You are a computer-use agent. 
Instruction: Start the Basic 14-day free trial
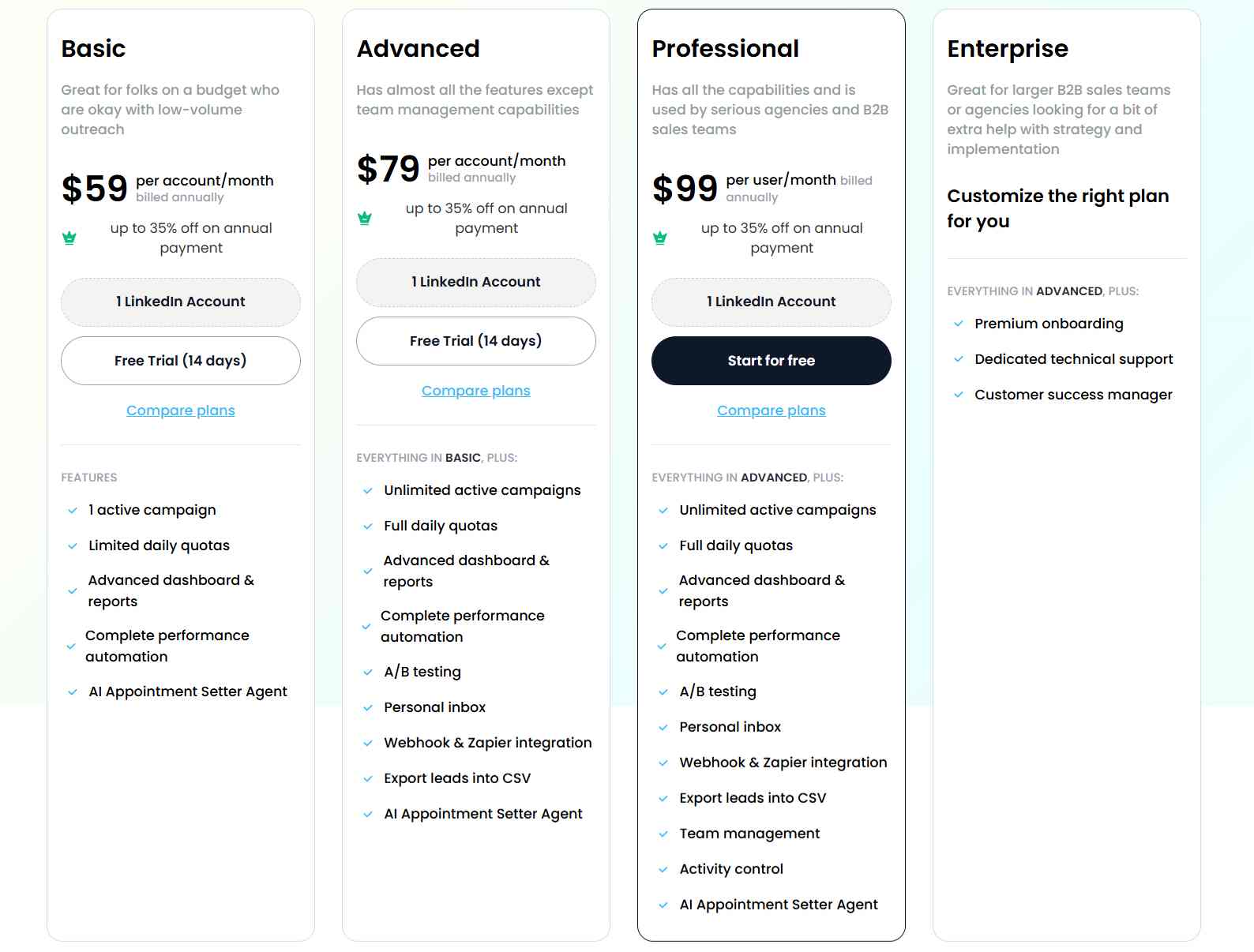coord(180,361)
